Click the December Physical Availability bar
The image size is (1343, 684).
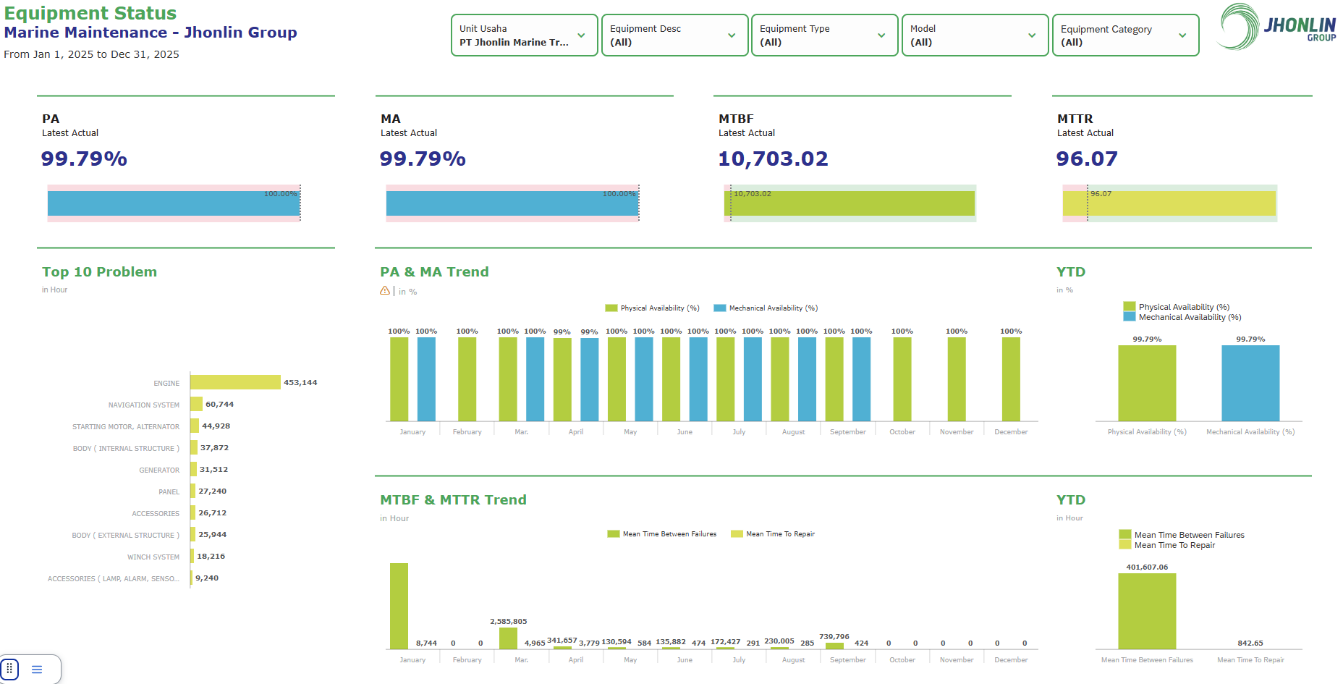[1011, 379]
